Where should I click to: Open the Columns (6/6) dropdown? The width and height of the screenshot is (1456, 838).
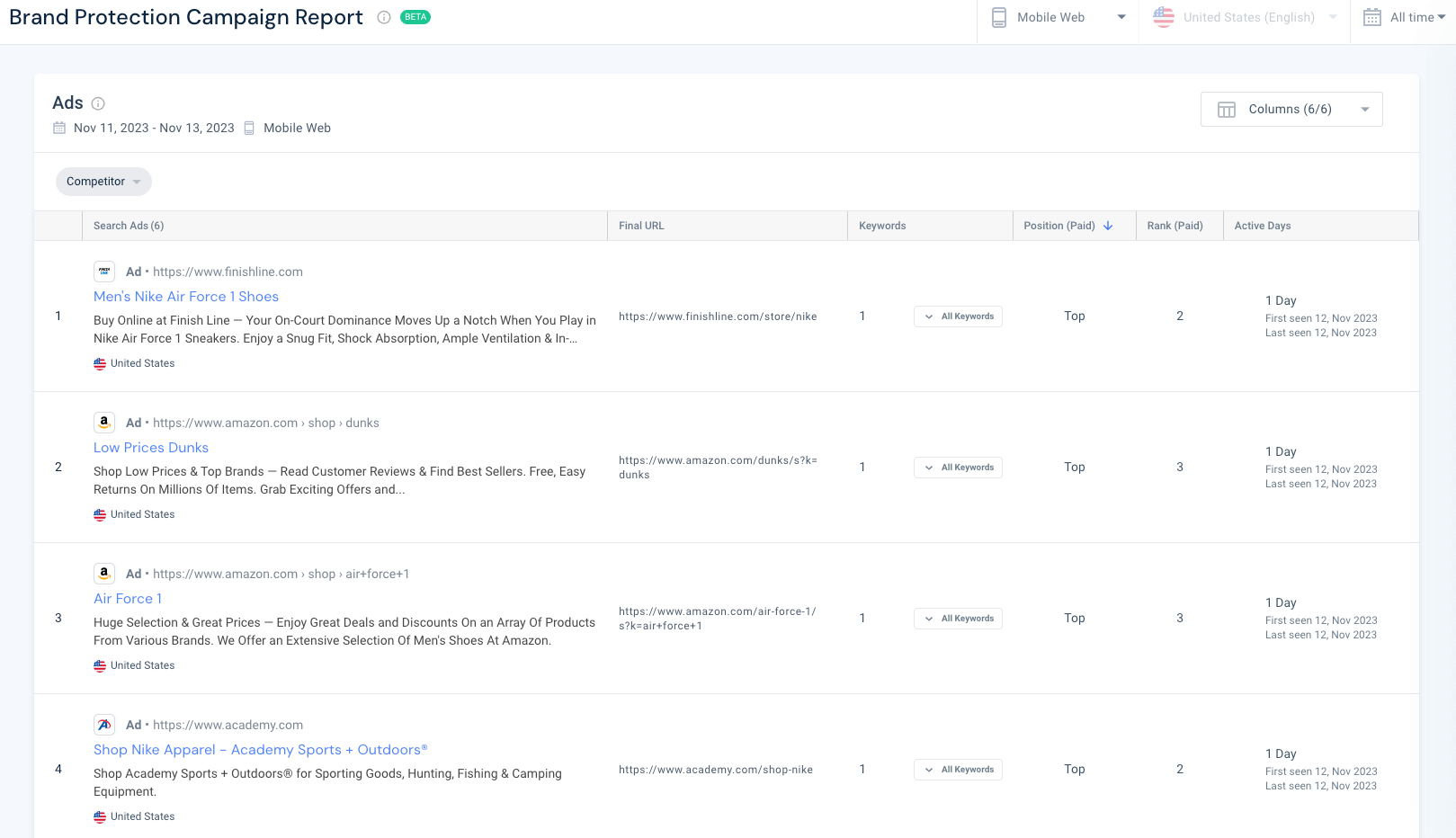coord(1291,110)
